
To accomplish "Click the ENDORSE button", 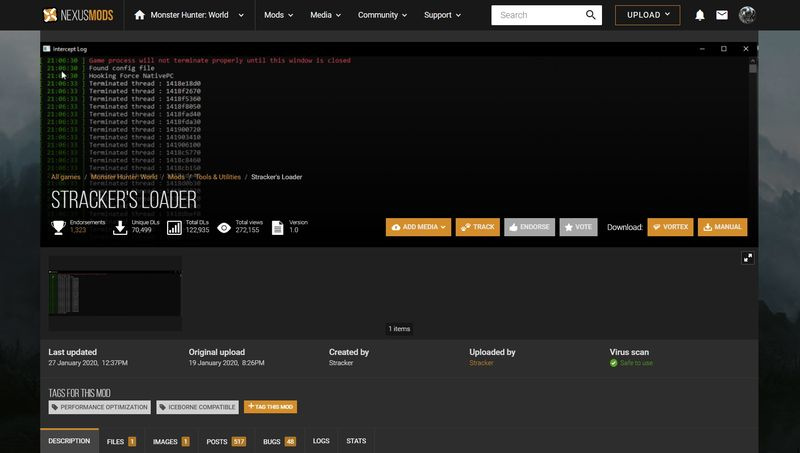I will [x=529, y=227].
